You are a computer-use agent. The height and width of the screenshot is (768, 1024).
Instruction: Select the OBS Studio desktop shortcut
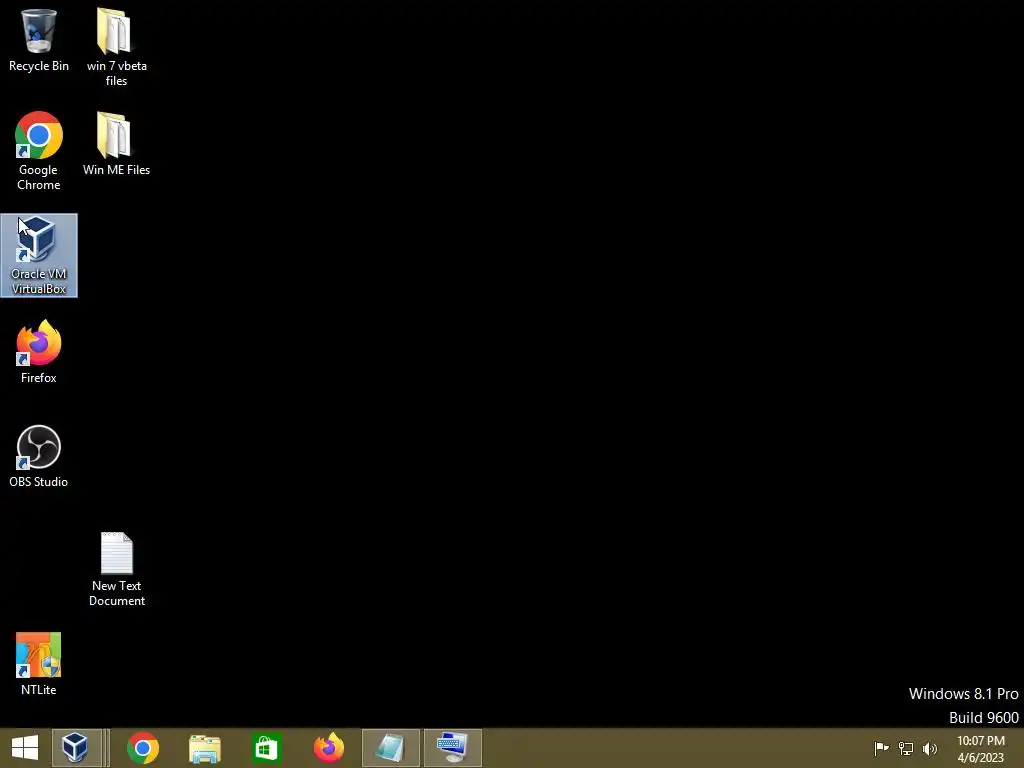point(39,456)
